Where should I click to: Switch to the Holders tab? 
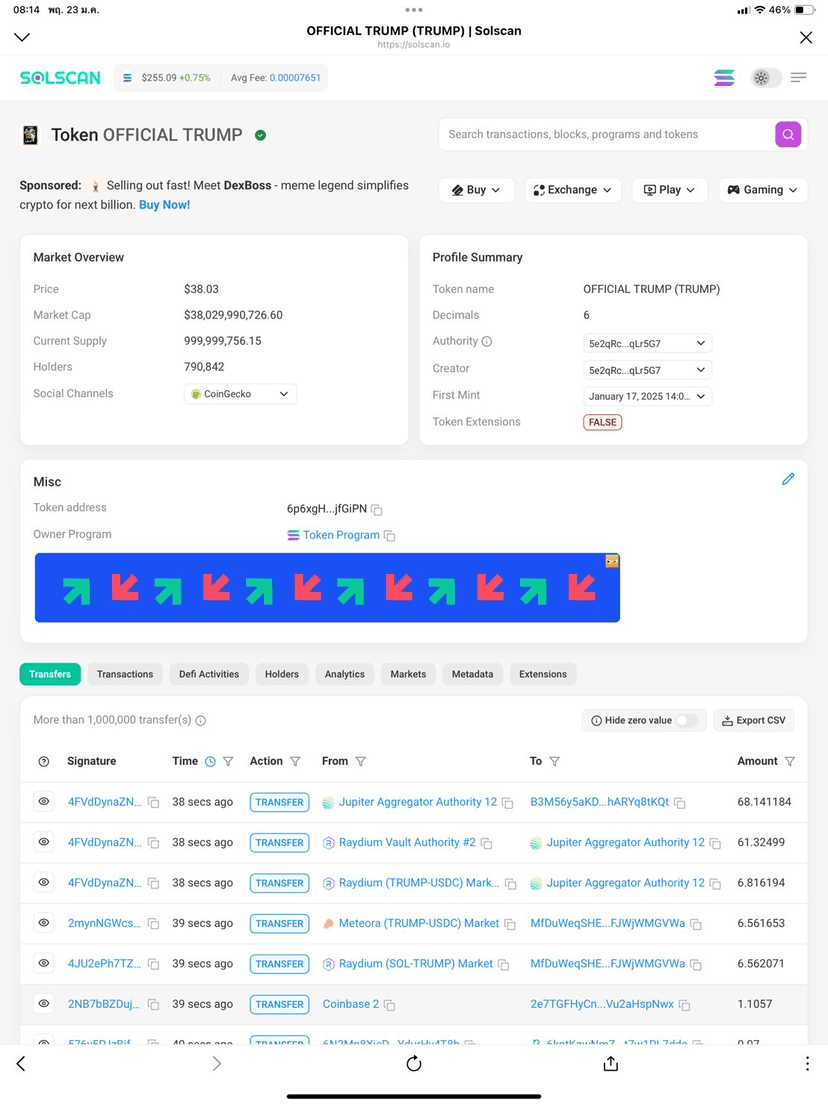click(282, 674)
